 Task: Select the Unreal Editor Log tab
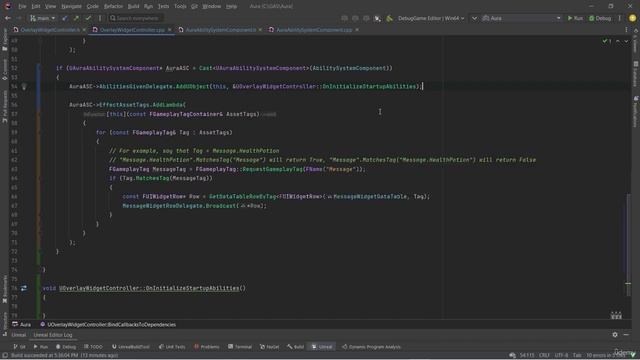[x=53, y=335]
